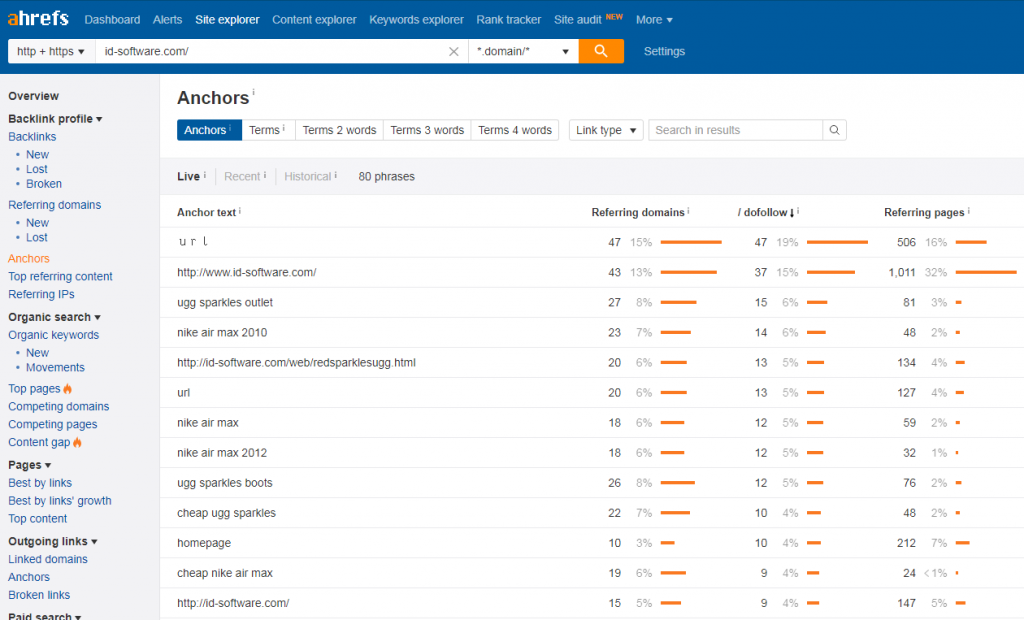
Task: Show the Live index
Action: tap(188, 176)
